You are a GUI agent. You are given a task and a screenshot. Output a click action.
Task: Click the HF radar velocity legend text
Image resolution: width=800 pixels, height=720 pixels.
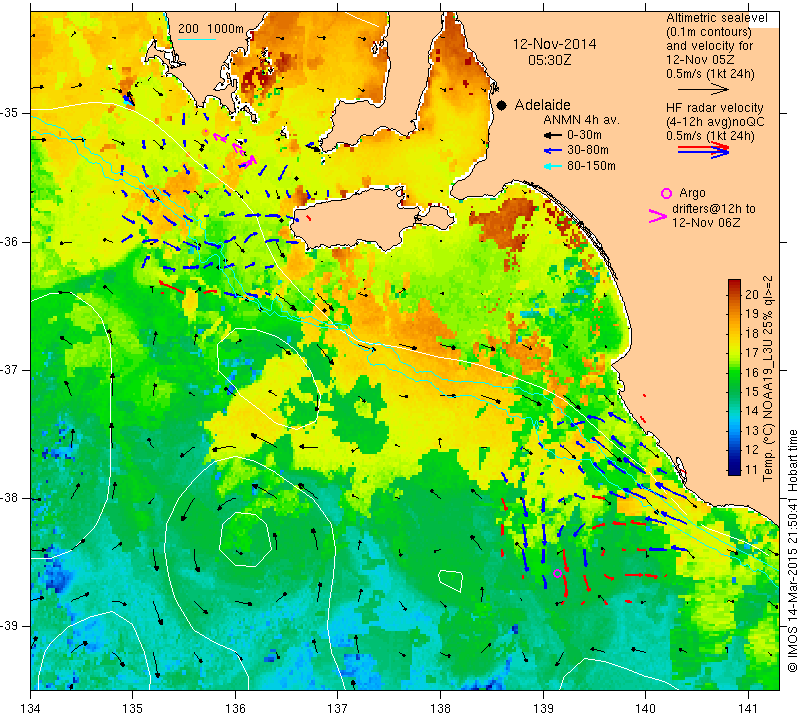714,108
